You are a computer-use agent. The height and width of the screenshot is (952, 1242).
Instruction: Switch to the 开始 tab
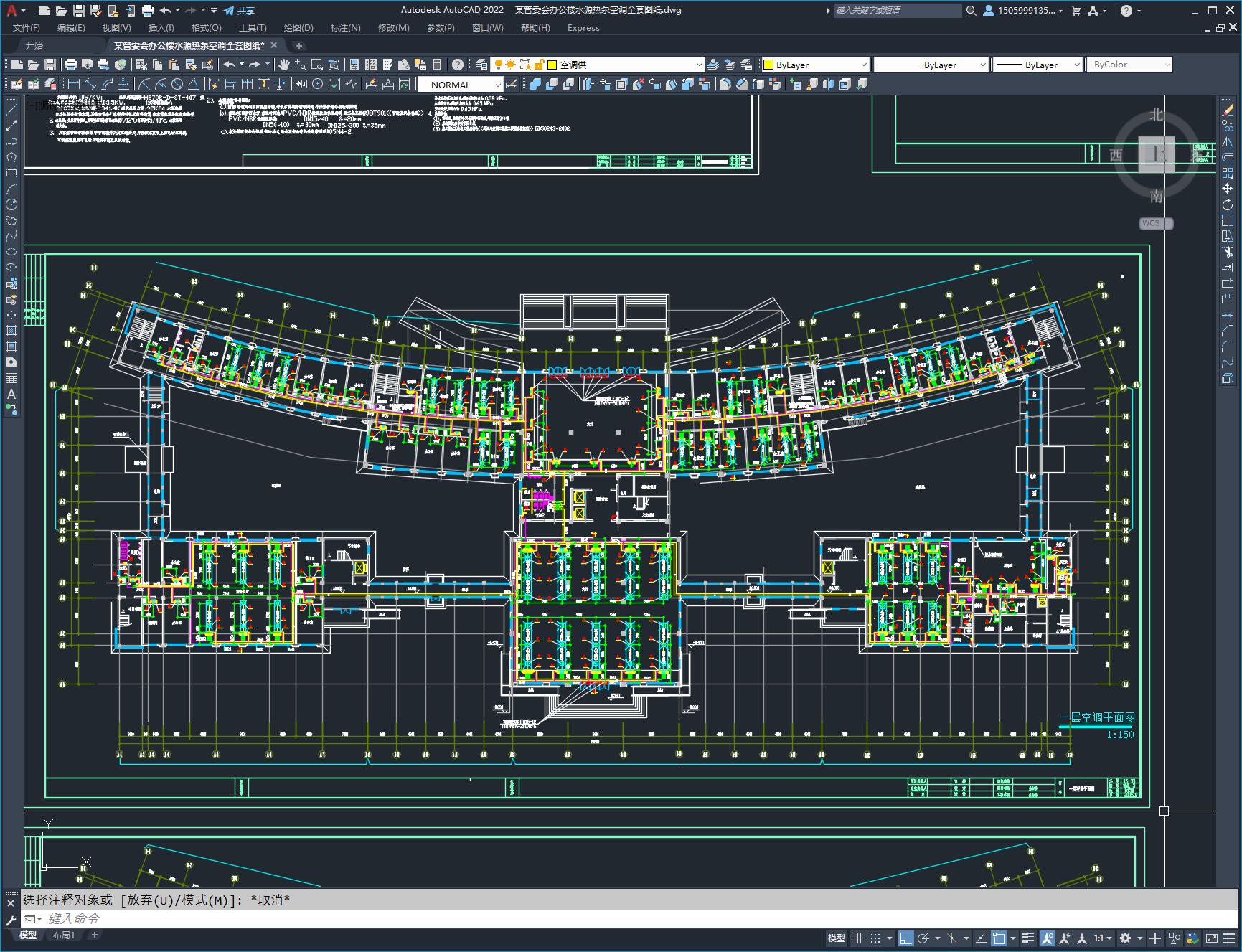click(x=34, y=45)
